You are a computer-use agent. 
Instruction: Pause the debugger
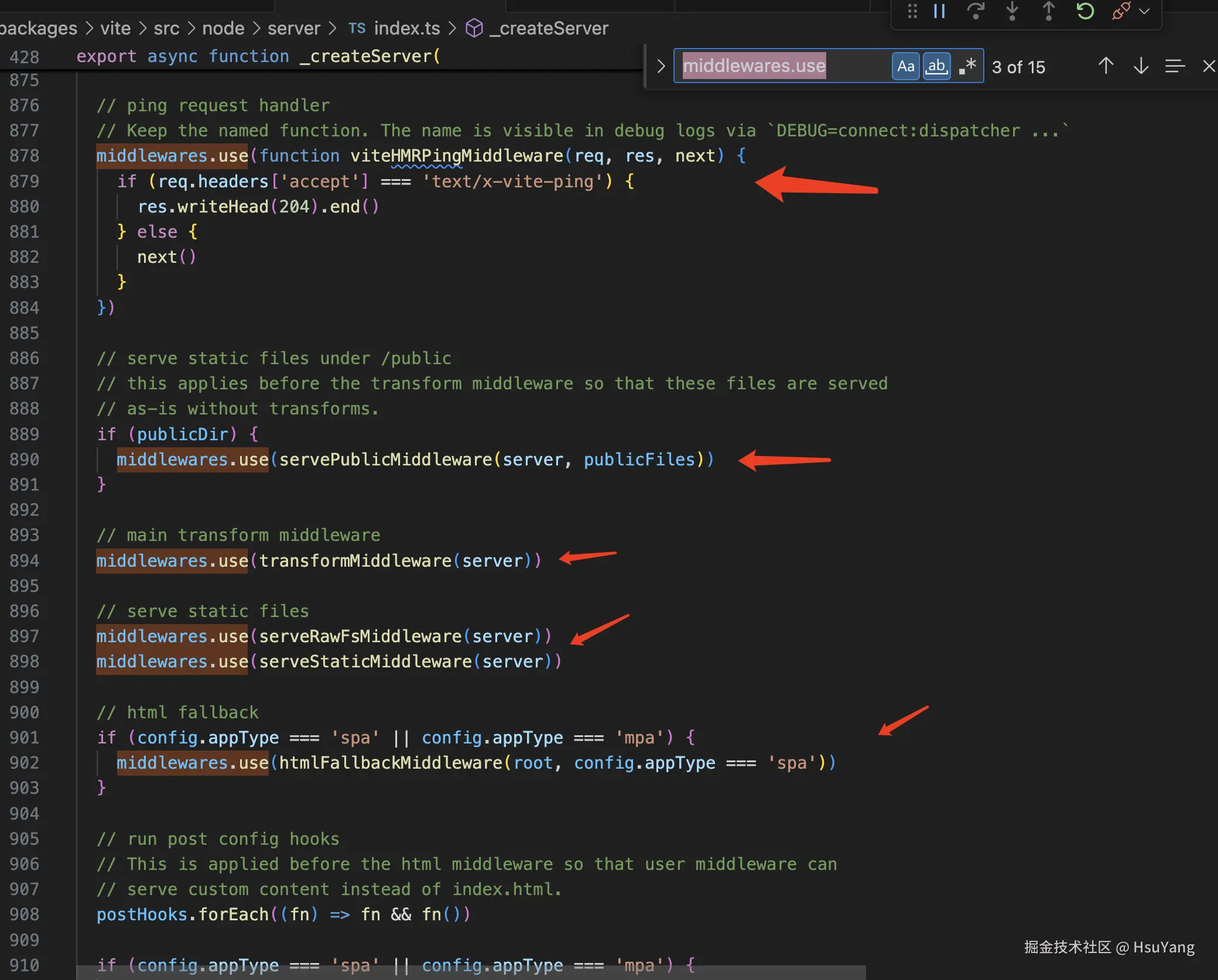tap(939, 11)
